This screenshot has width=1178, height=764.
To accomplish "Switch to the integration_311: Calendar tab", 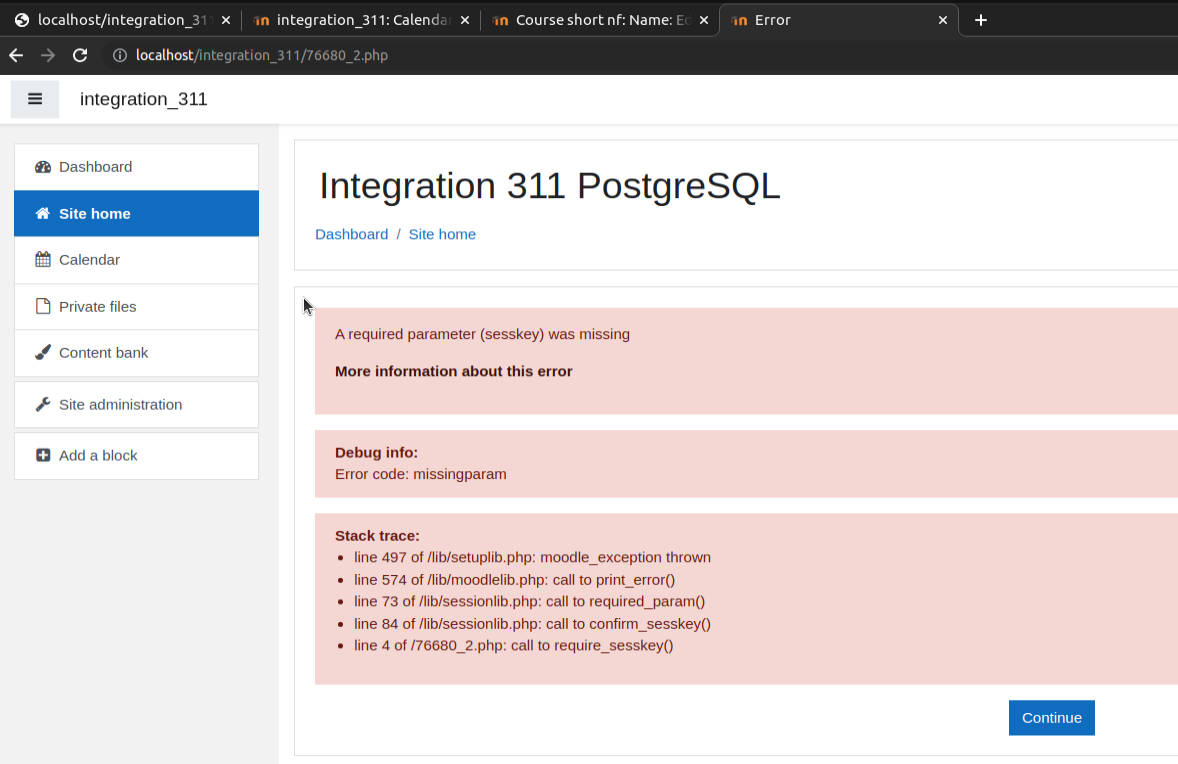I will (359, 20).
